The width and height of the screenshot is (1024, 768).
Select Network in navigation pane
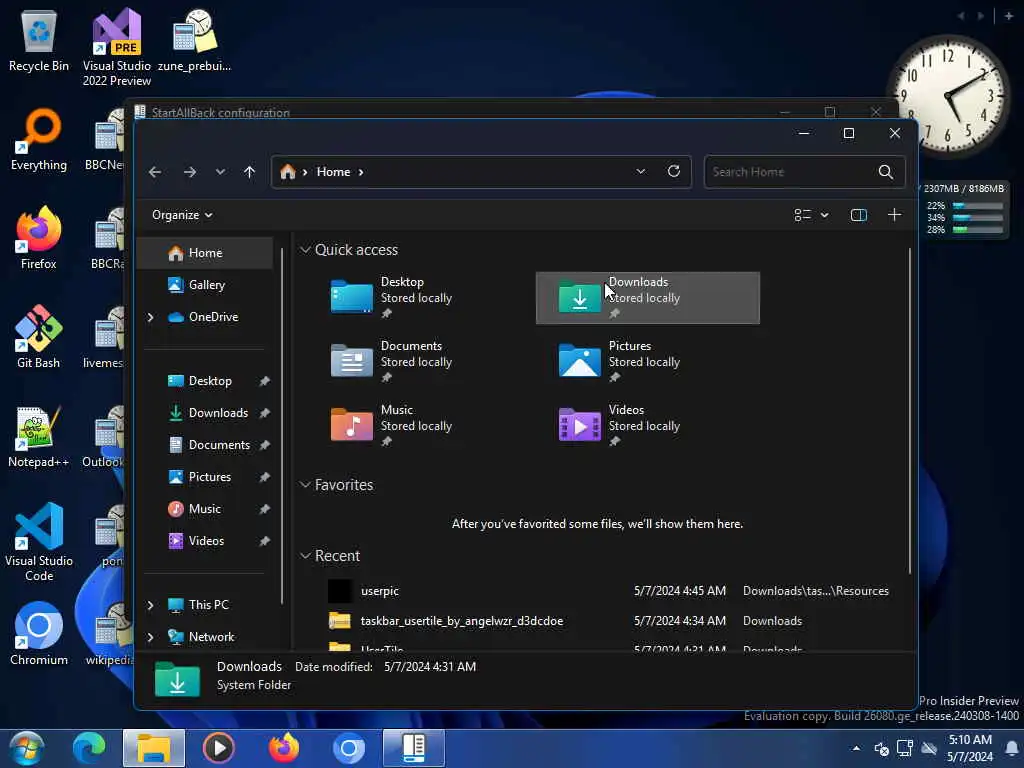point(211,637)
